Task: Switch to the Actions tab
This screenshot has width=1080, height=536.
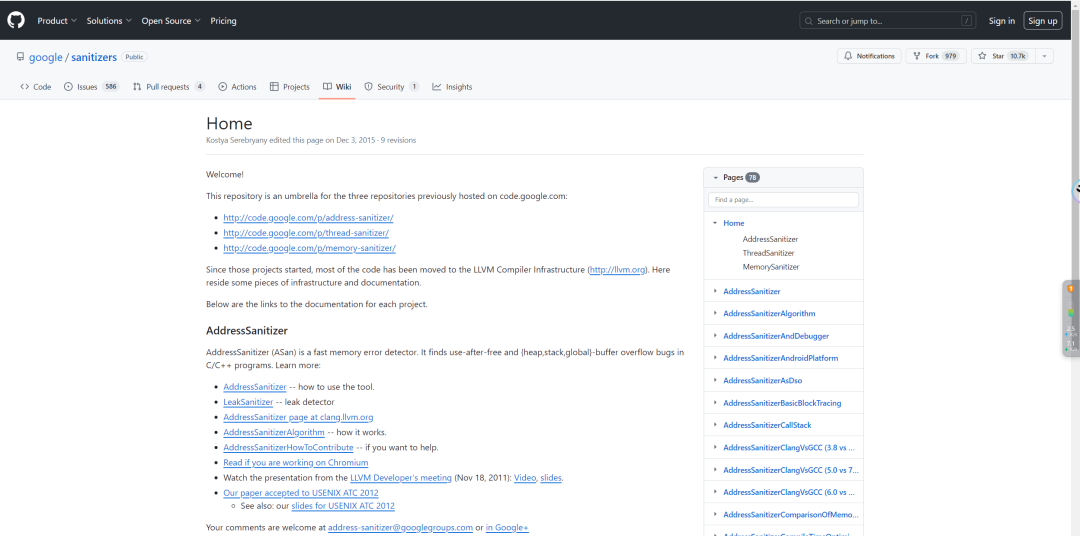Action: click(237, 87)
